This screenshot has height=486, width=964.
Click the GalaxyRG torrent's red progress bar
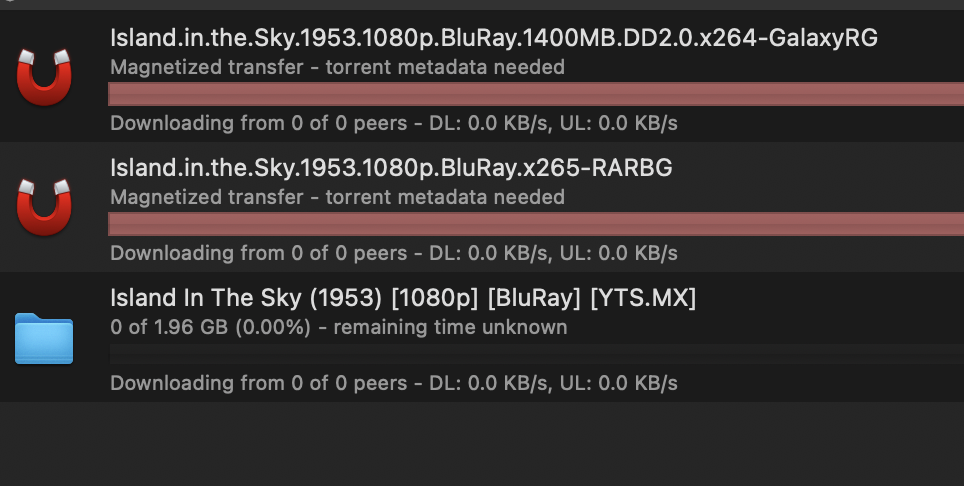coord(535,95)
